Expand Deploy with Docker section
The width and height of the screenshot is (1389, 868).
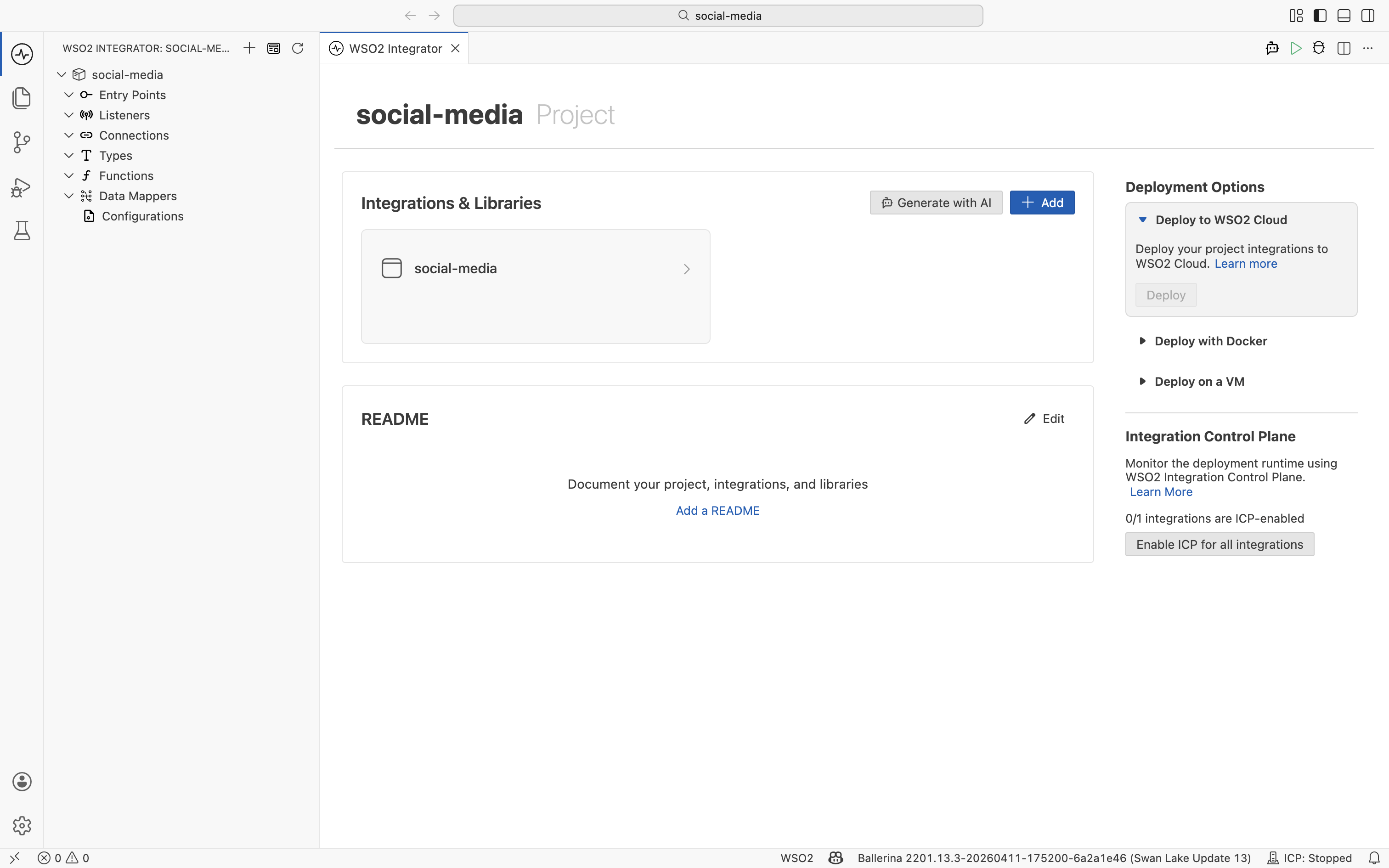pyautogui.click(x=1203, y=341)
